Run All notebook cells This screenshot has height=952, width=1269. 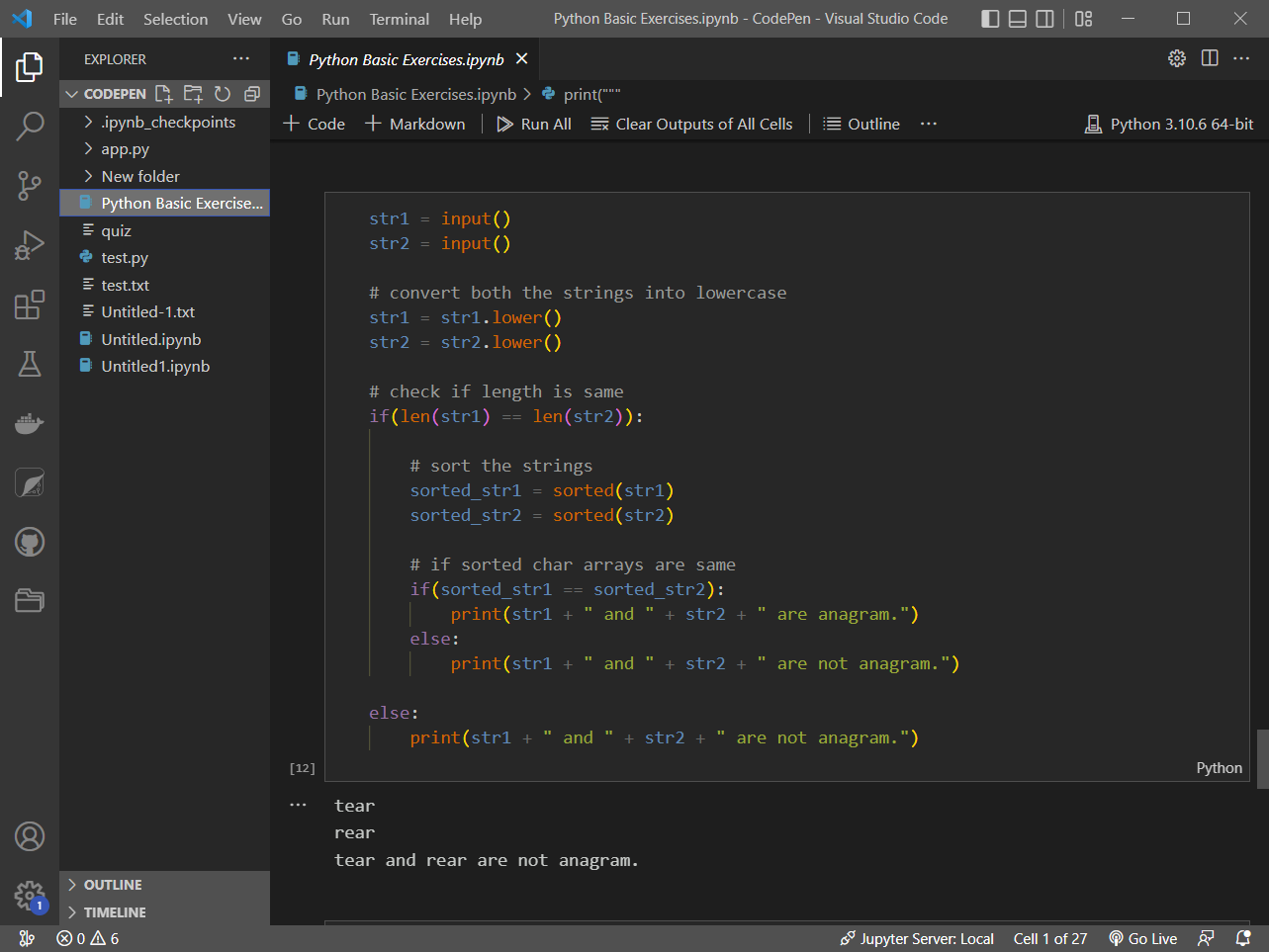coord(533,124)
